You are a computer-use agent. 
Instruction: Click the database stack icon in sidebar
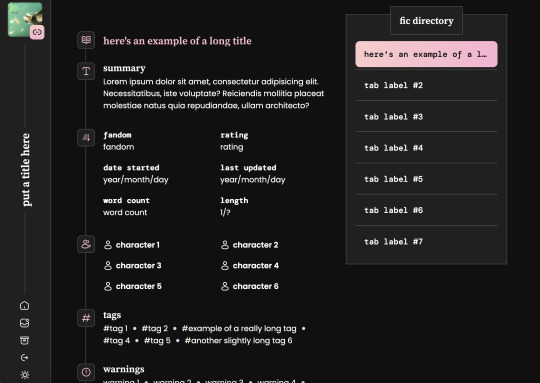(x=24, y=323)
